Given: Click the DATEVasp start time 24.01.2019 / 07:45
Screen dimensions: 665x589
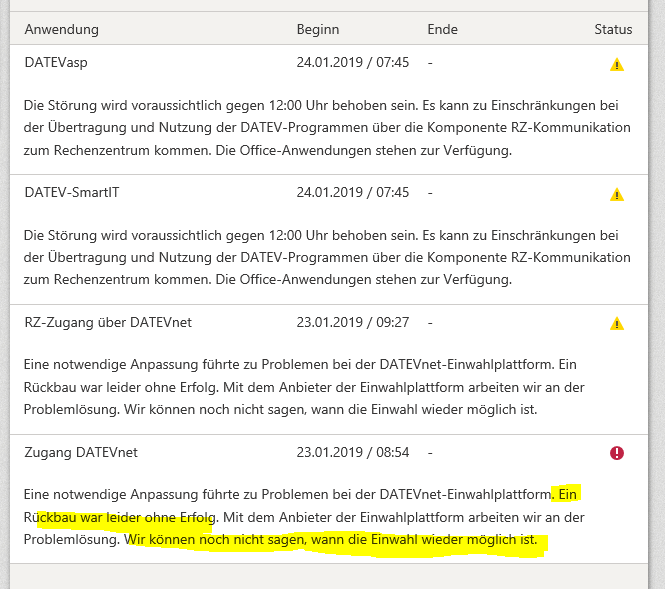Looking at the screenshot, I should tap(353, 62).
